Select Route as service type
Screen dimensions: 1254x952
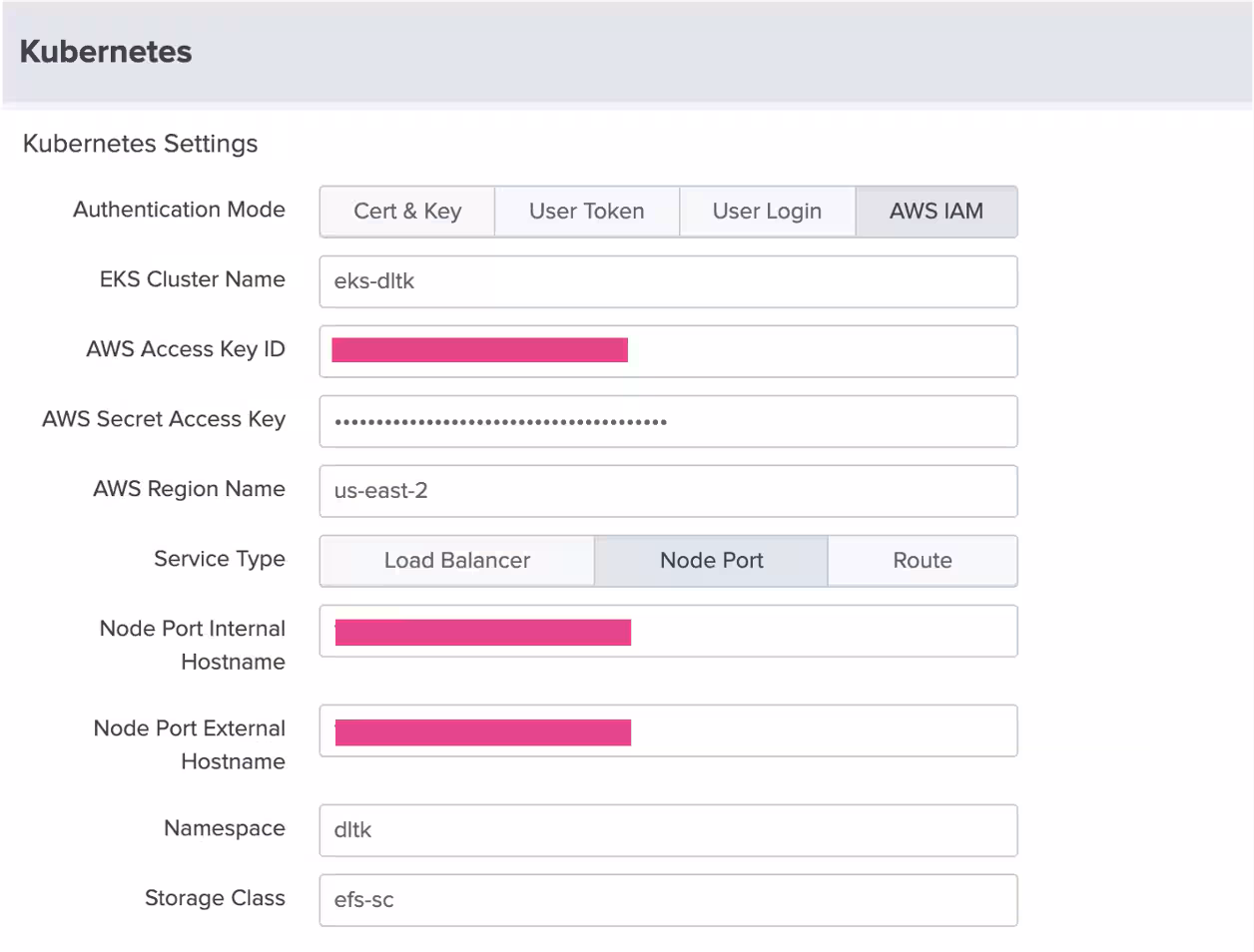click(x=923, y=561)
